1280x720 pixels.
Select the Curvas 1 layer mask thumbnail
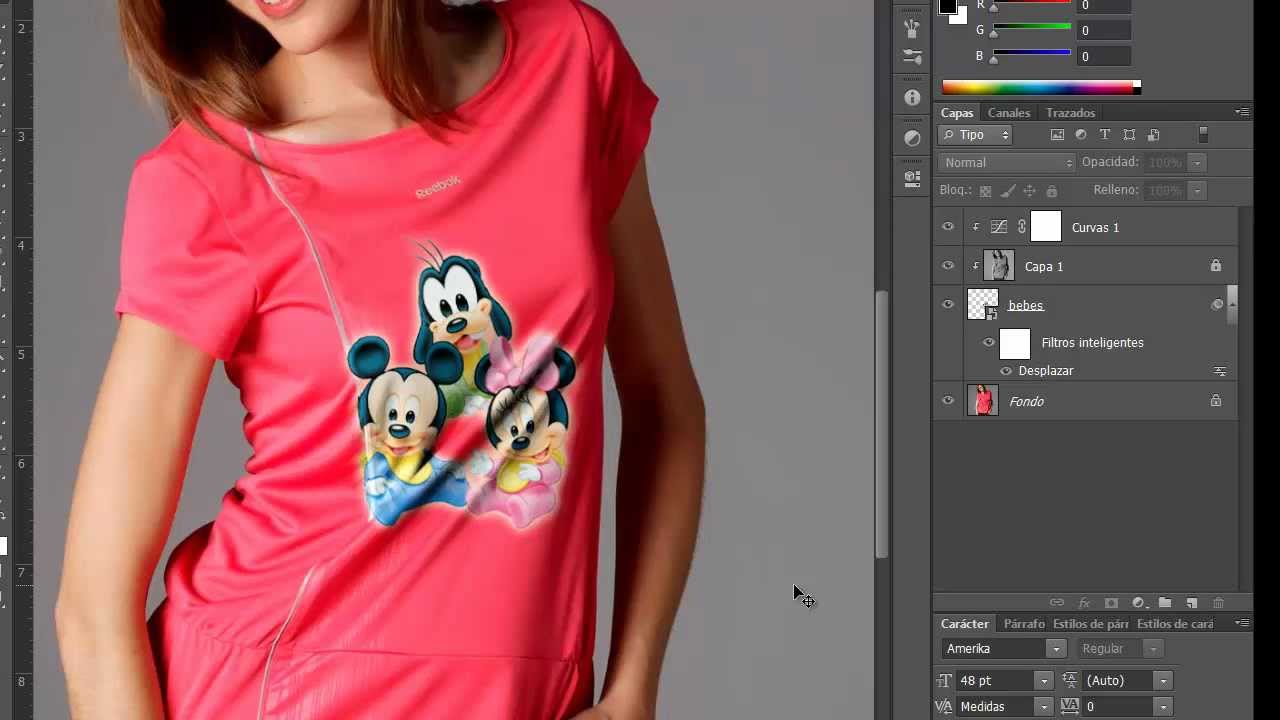point(1046,227)
